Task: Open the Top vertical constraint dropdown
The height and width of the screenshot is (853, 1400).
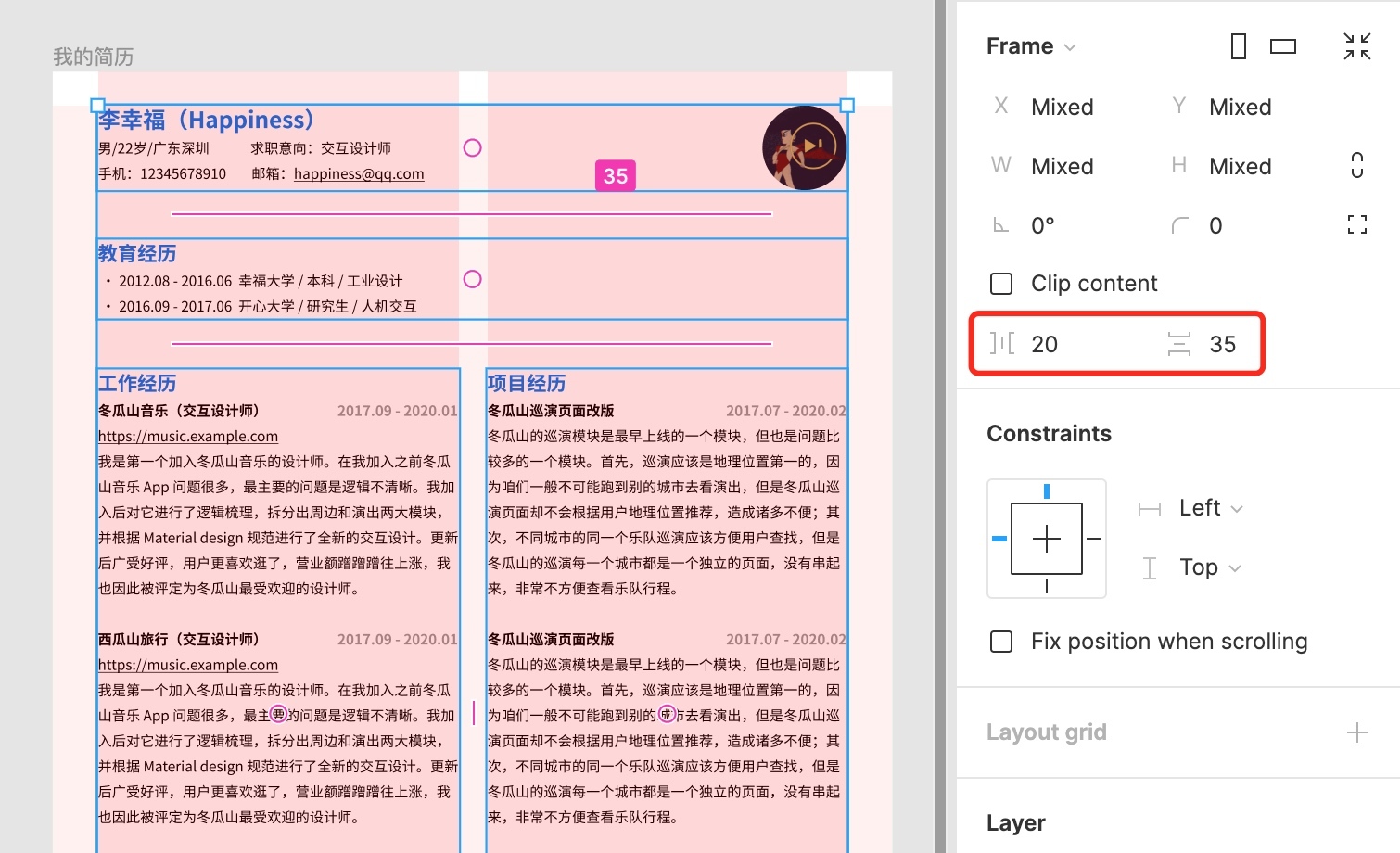Action: (1210, 567)
